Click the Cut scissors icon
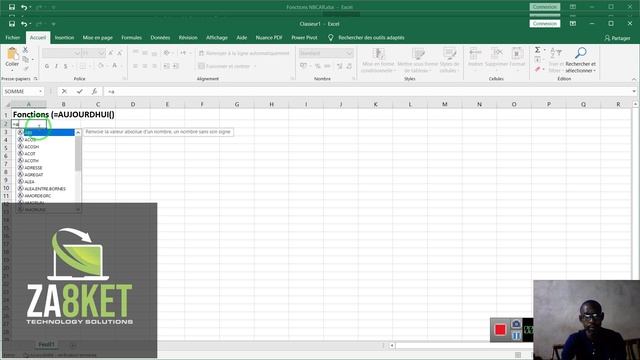The width and height of the screenshot is (640, 360). pyautogui.click(x=25, y=50)
